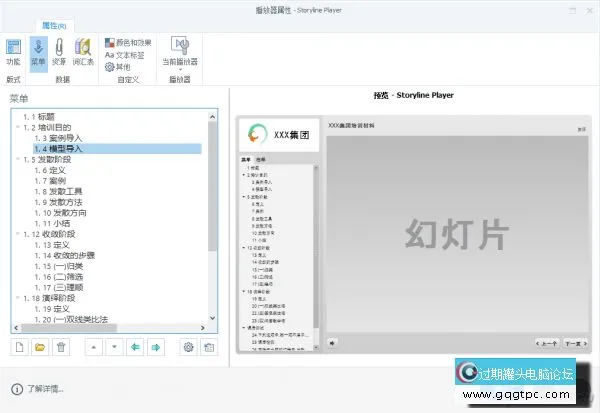The width and height of the screenshot is (600, 413).
Task: Click the 幻灯片 slide area in preview
Action: [457, 234]
